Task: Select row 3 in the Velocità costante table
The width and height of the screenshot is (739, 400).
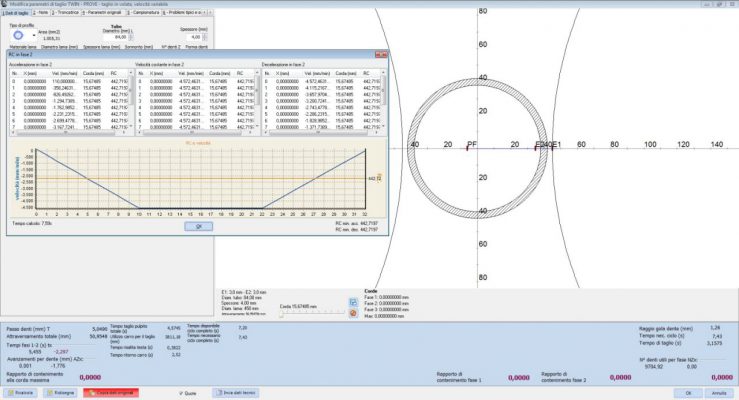Action: 195,101
